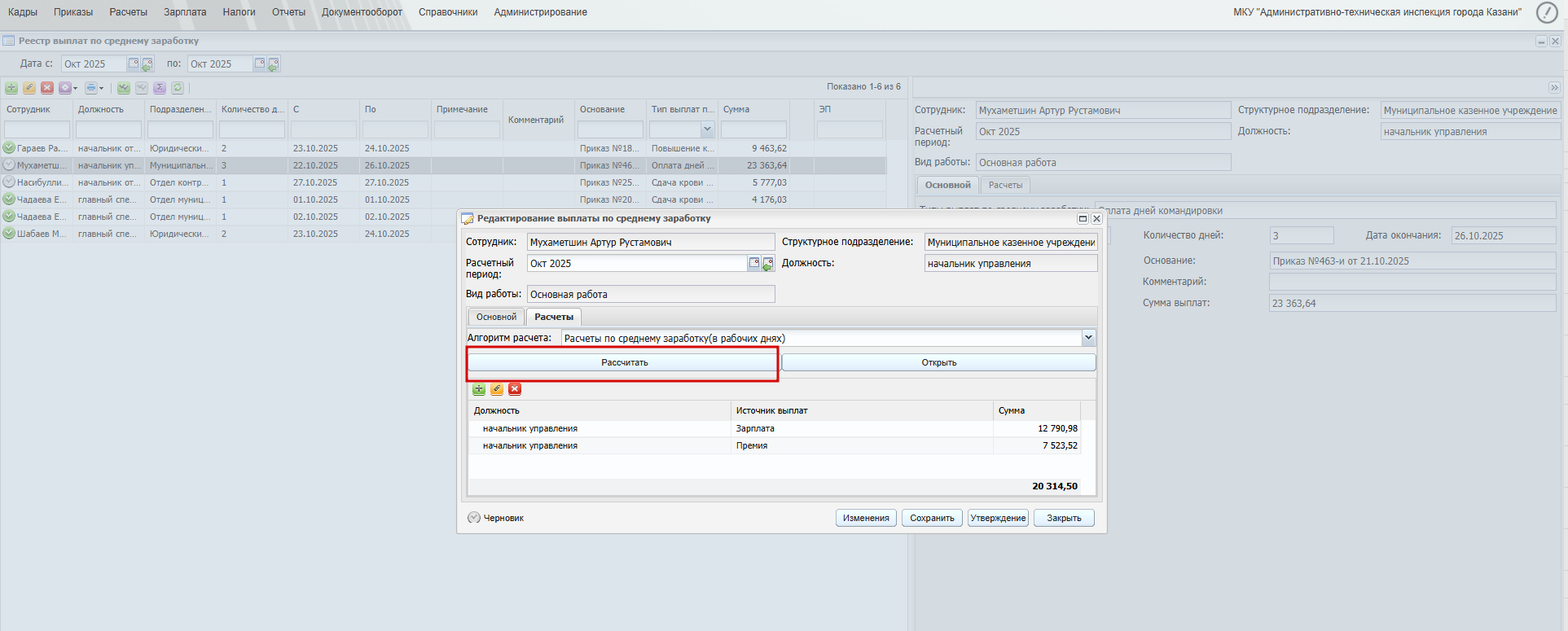Open the Отчеты menu

[288, 12]
